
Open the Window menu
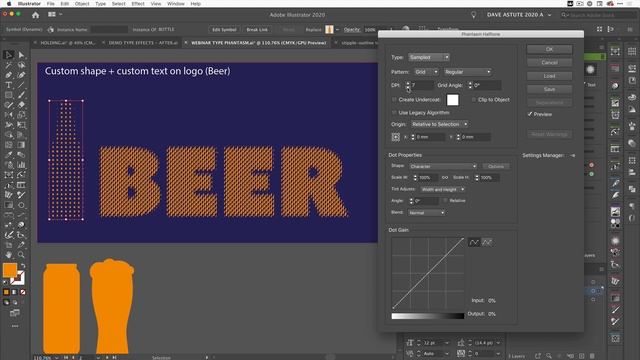point(176,4)
